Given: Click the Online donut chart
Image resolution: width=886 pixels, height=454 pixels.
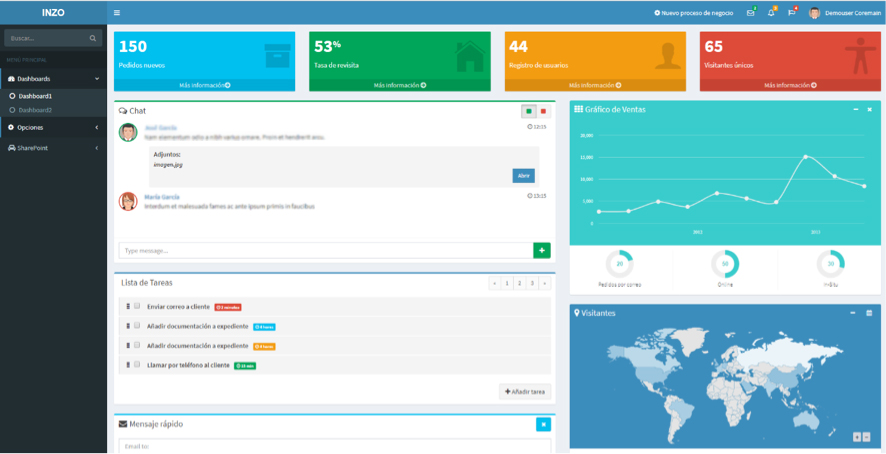Looking at the screenshot, I should 725,264.
